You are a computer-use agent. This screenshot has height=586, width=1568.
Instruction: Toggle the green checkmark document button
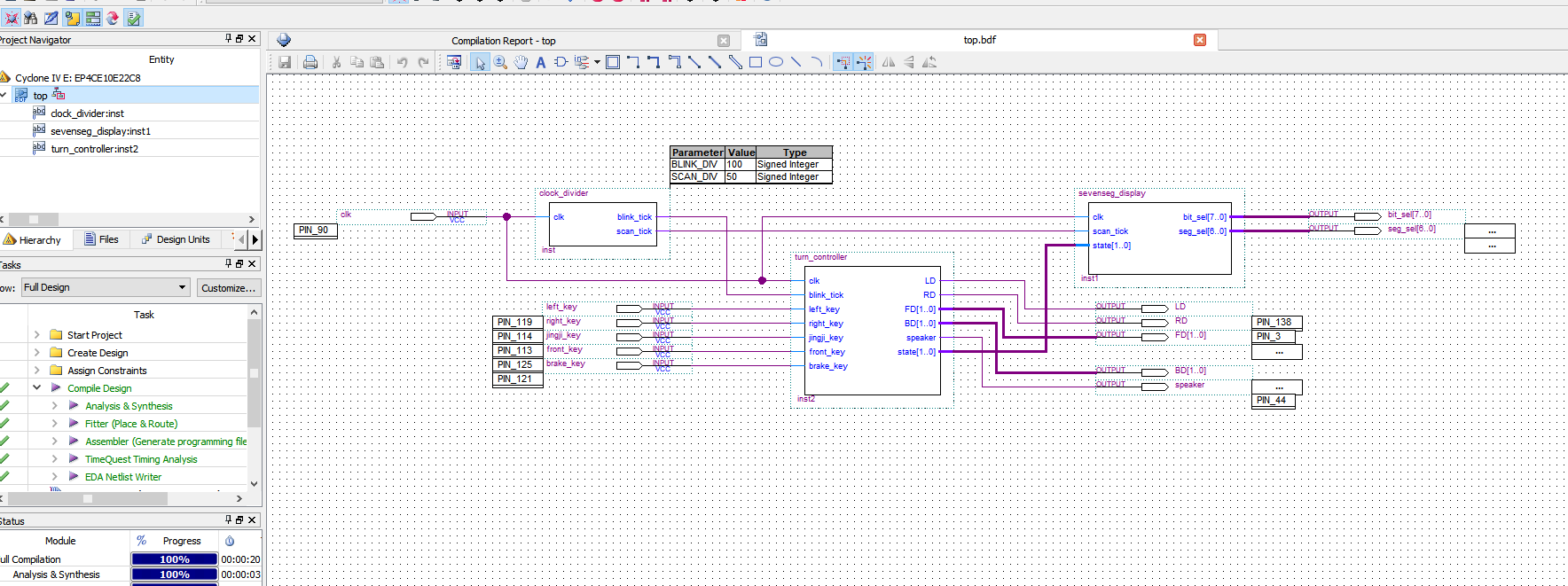pyautogui.click(x=133, y=18)
